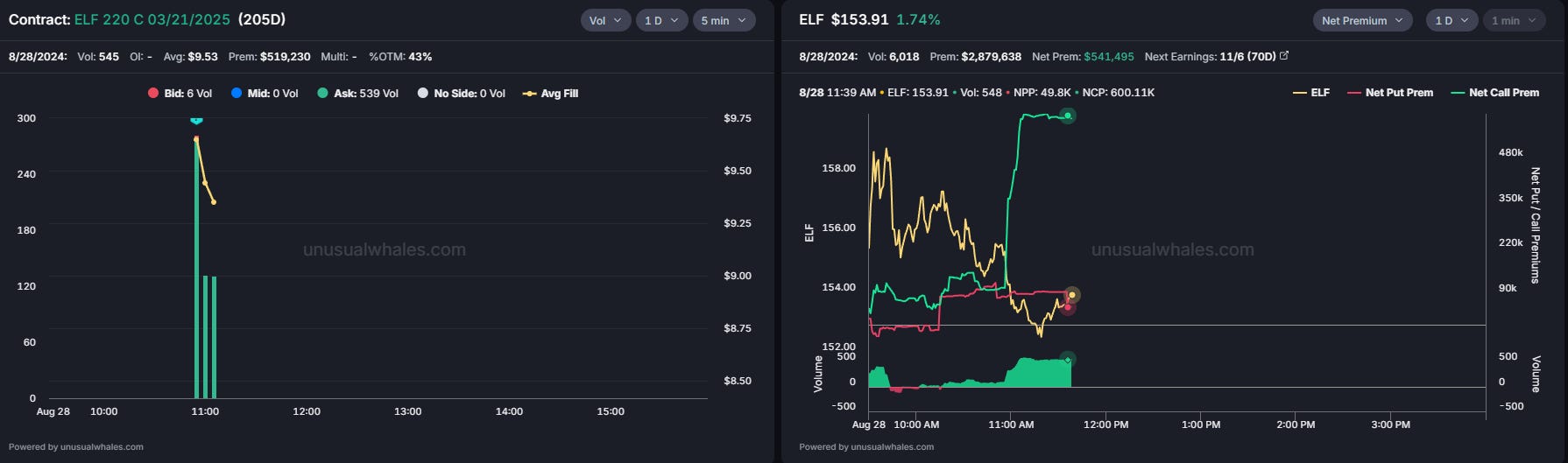1568x463 pixels.
Task: Click the Prem: $2,879,638 value
Action: tap(975, 56)
